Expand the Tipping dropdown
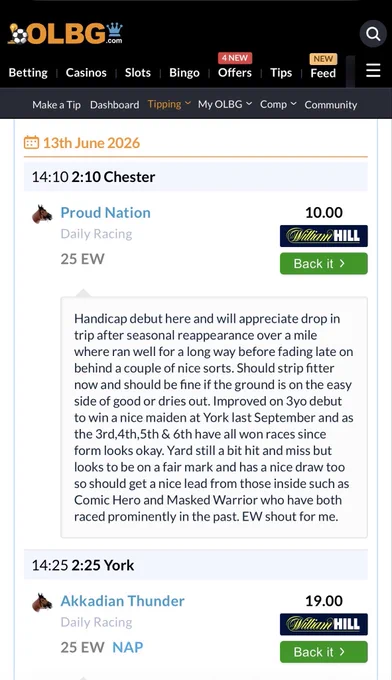 click(x=169, y=104)
